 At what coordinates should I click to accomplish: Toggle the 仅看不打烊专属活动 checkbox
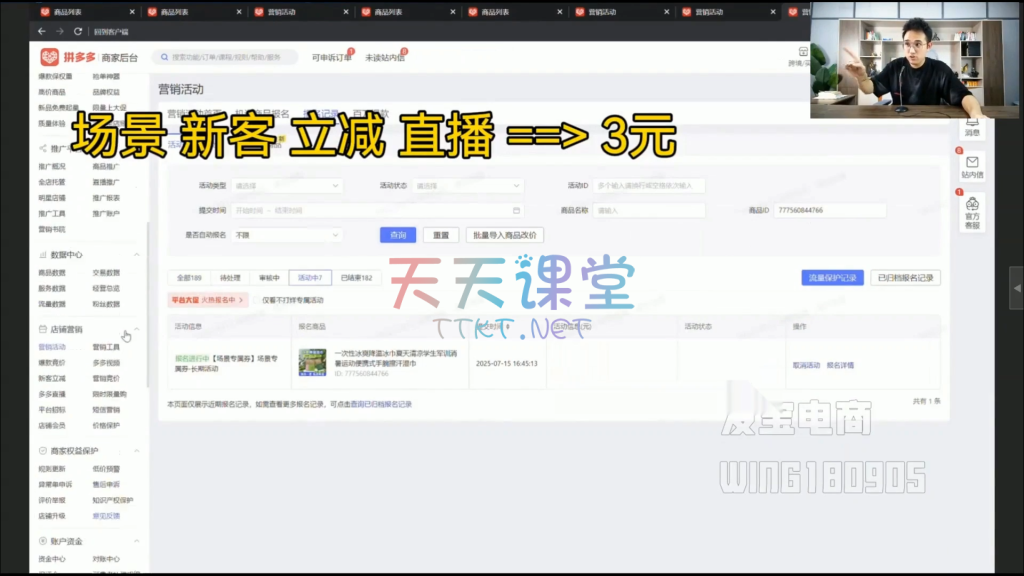pyautogui.click(x=255, y=300)
